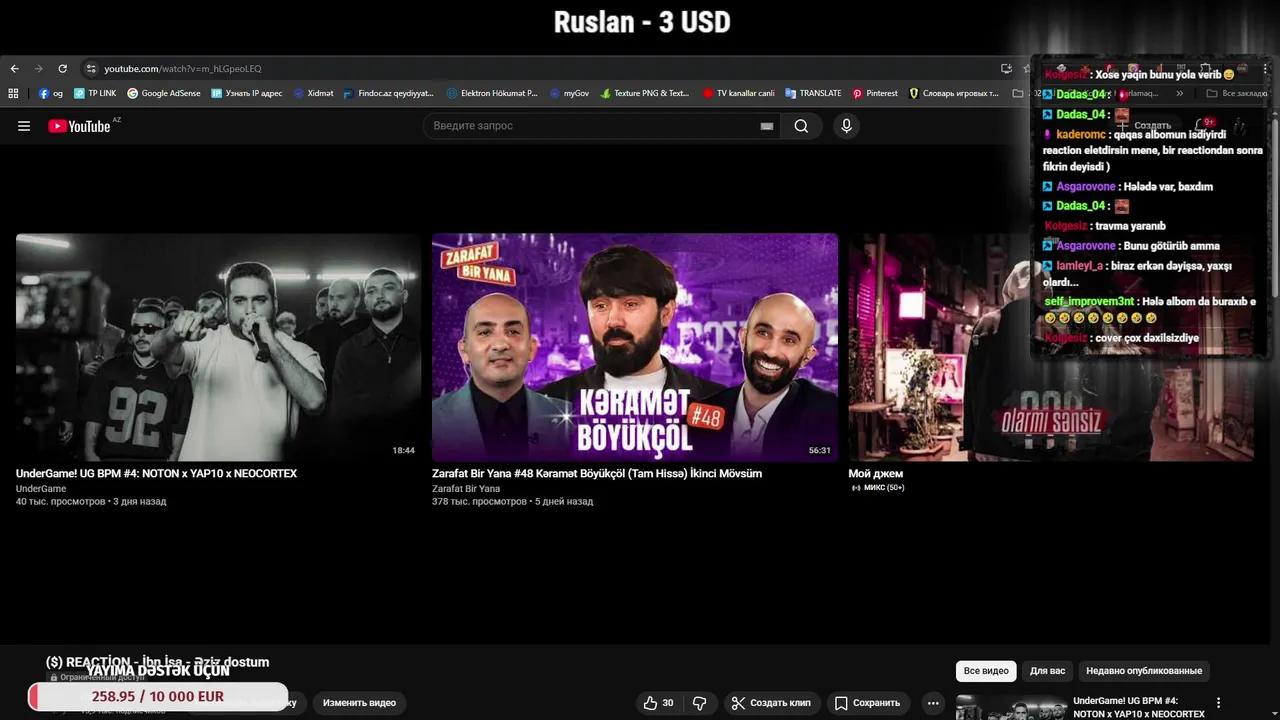Open the Elektron Hökumət bookmark
The width and height of the screenshot is (1280, 720).
tap(492, 93)
